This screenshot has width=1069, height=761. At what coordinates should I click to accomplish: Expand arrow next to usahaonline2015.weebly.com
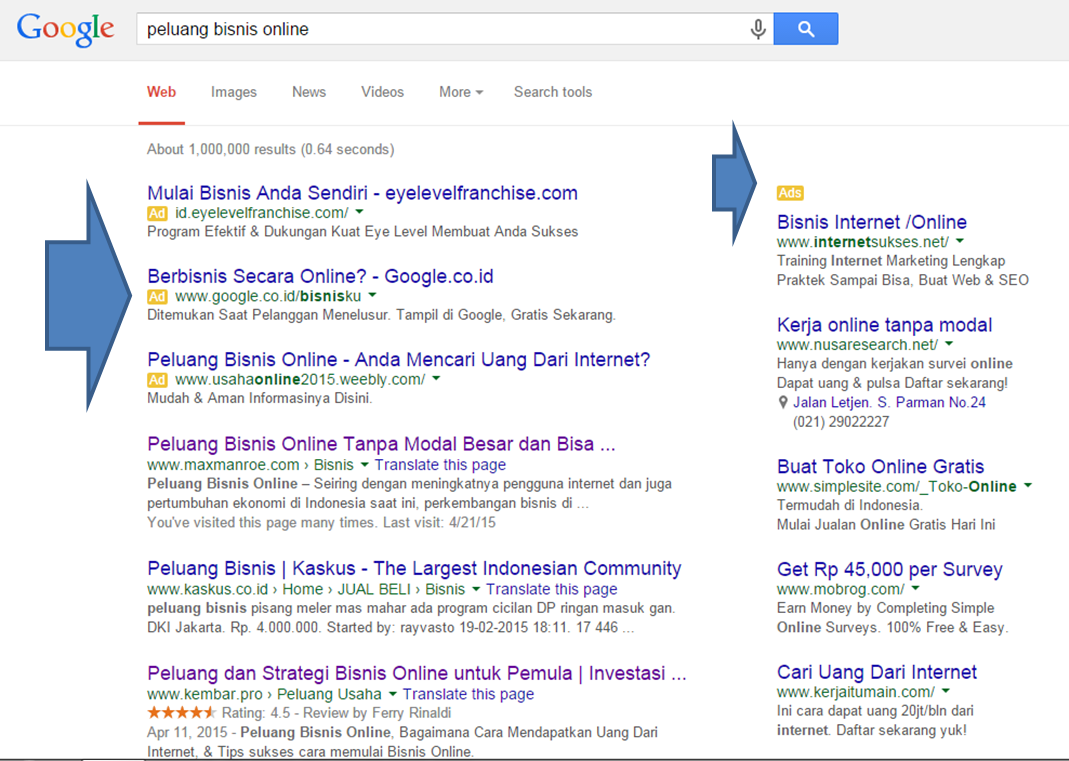[436, 378]
